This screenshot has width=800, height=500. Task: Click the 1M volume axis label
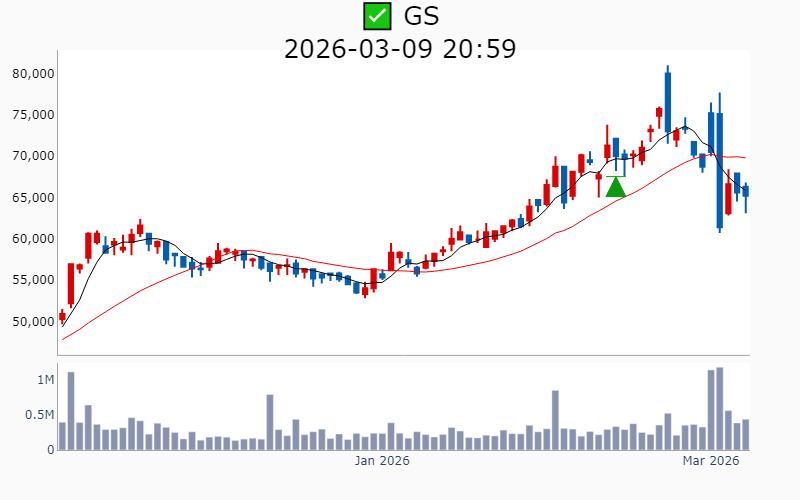pyautogui.click(x=46, y=380)
